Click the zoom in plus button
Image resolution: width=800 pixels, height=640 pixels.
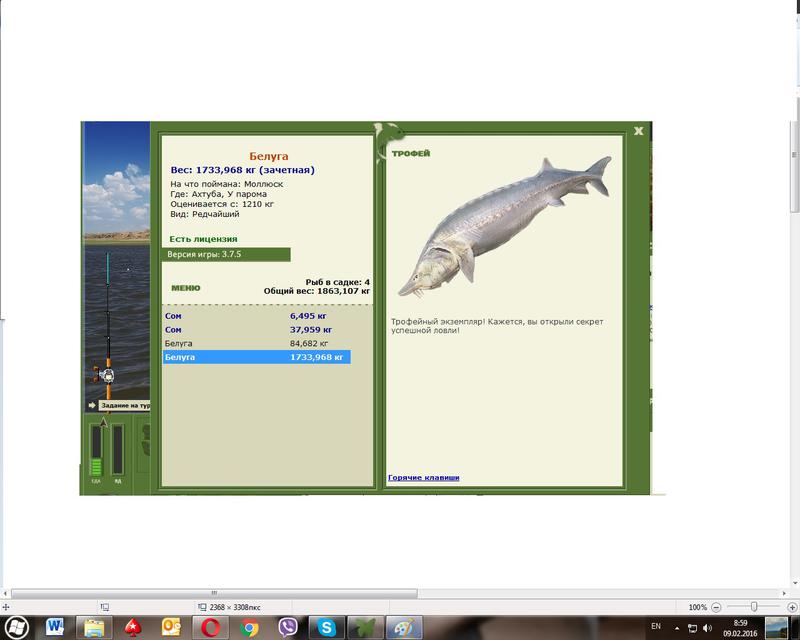[792, 607]
